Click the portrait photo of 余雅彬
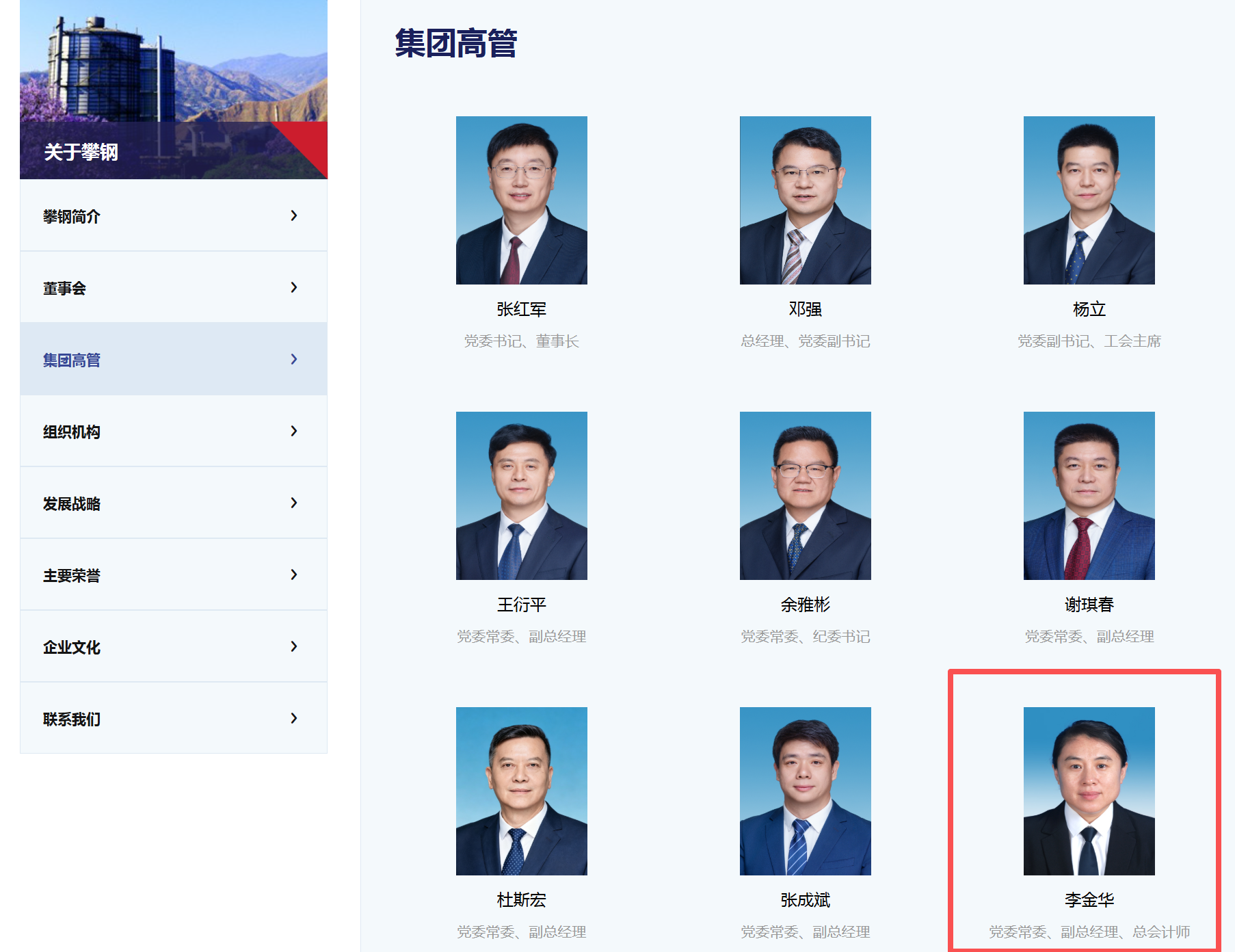This screenshot has width=1235, height=952. point(806,496)
